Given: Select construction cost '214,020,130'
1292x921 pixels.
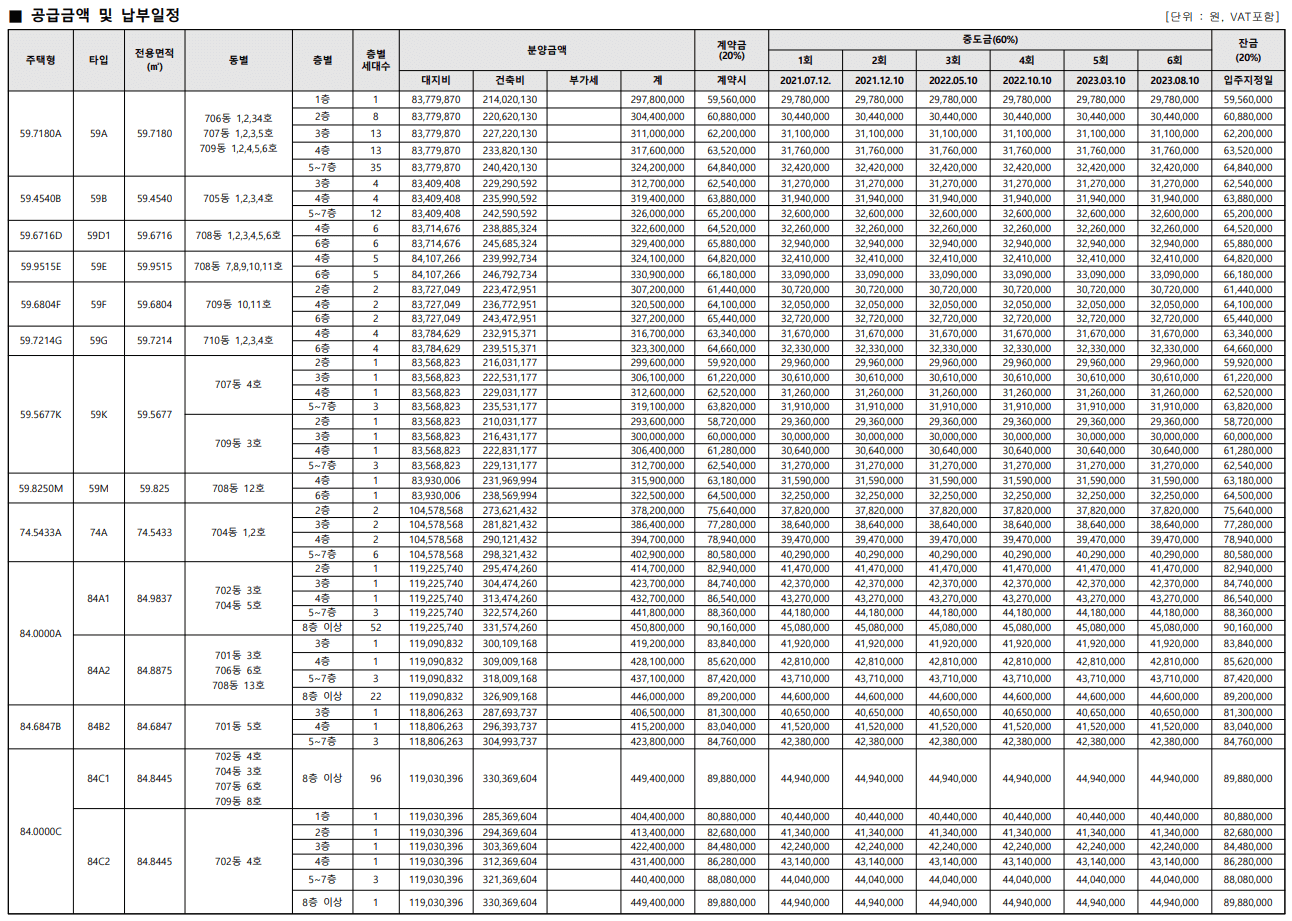Looking at the screenshot, I should (x=509, y=100).
